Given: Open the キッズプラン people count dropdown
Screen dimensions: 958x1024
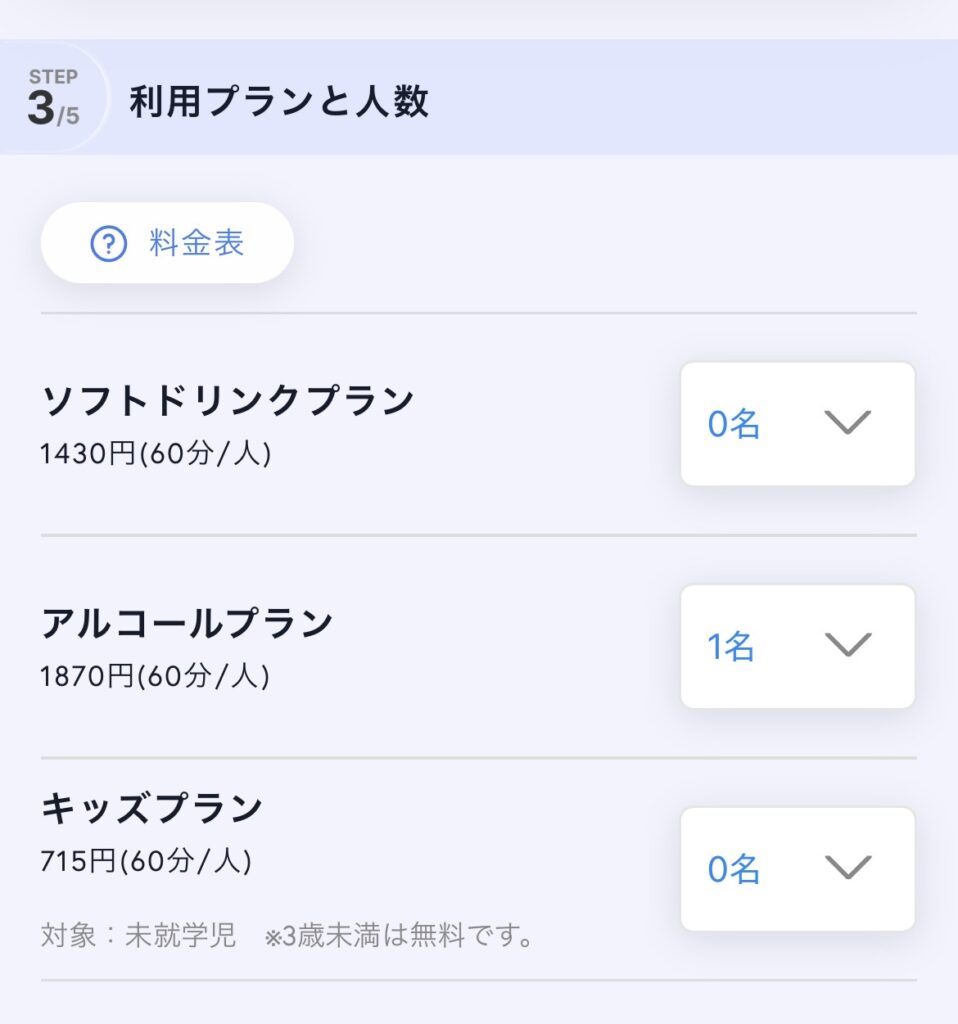Looking at the screenshot, I should coord(797,869).
